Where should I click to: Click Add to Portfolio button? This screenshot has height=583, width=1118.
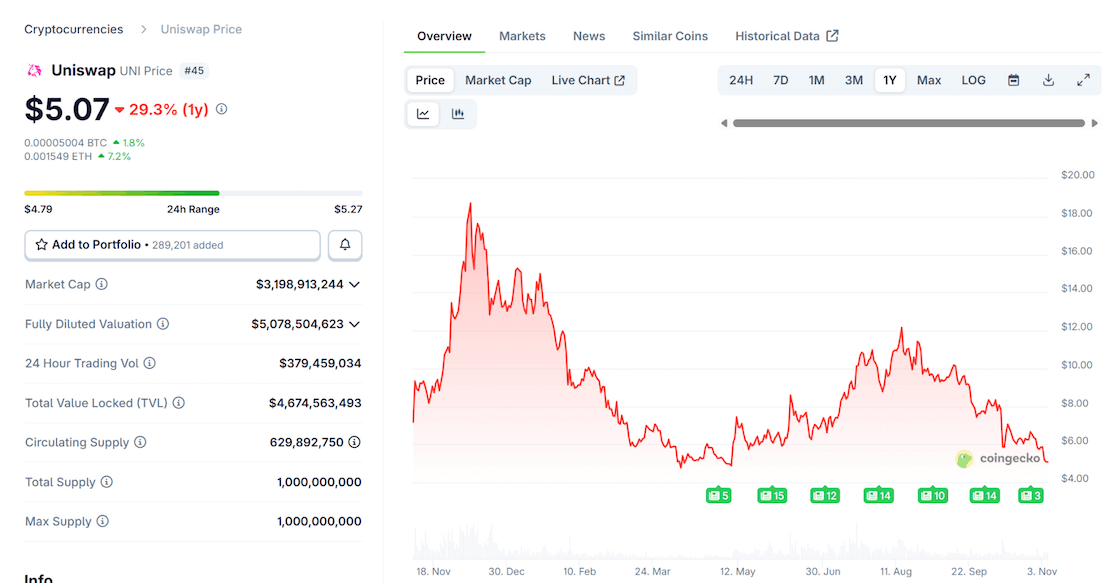172,245
